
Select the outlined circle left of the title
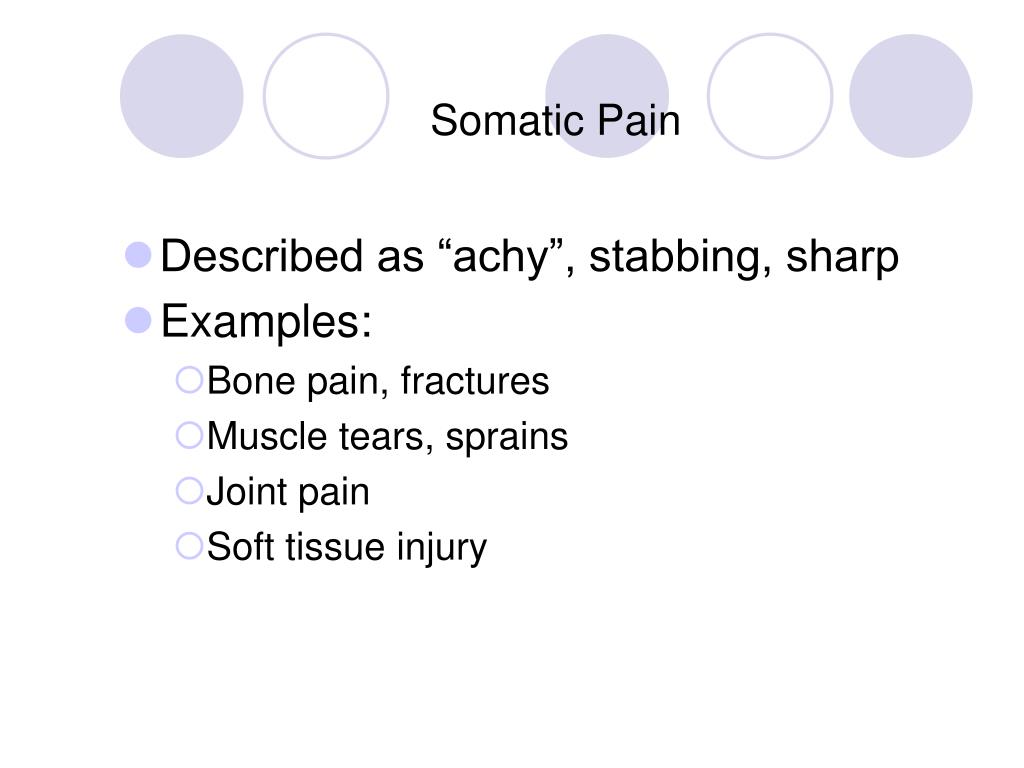(x=326, y=96)
